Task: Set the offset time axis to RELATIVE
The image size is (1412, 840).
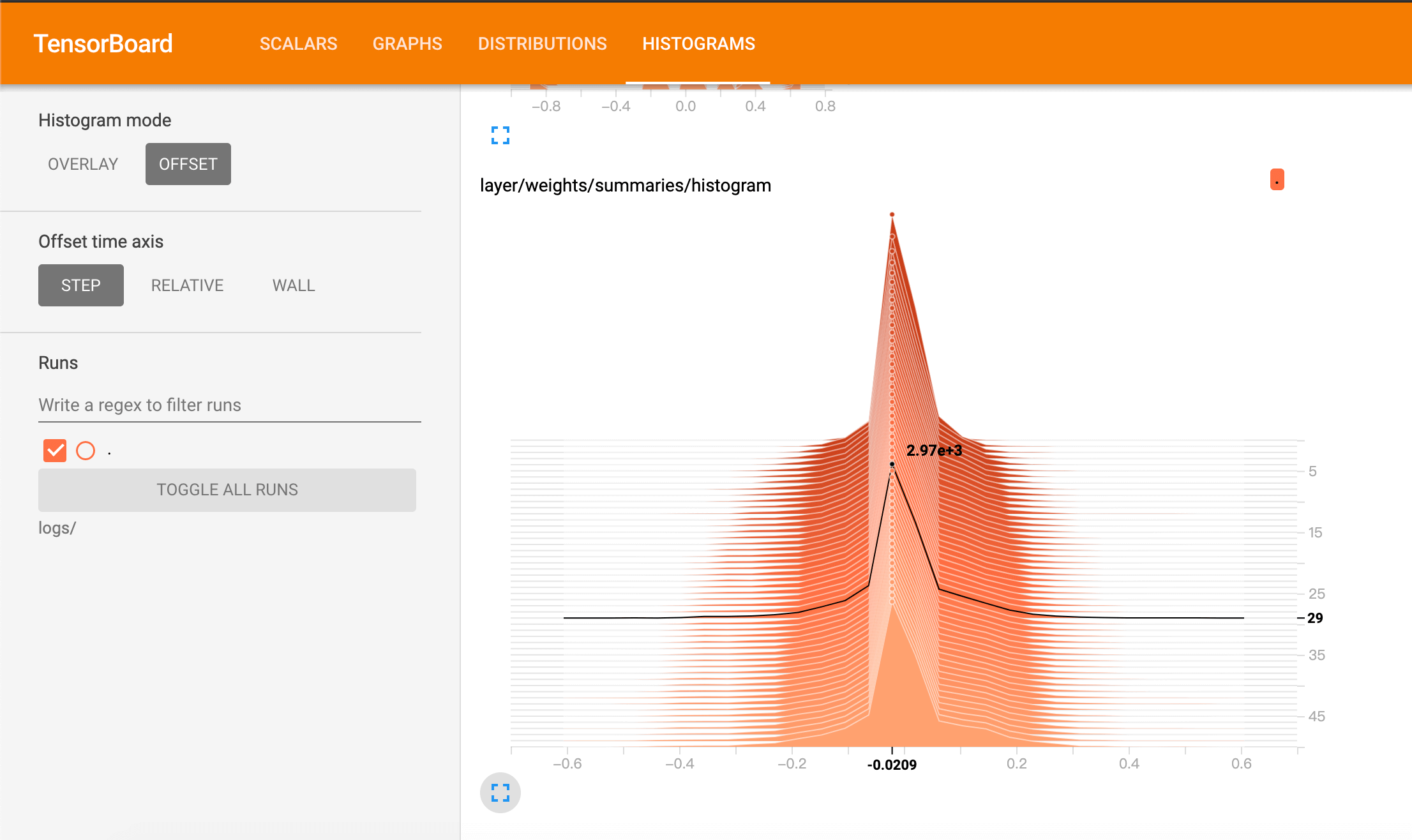Action: coord(187,285)
